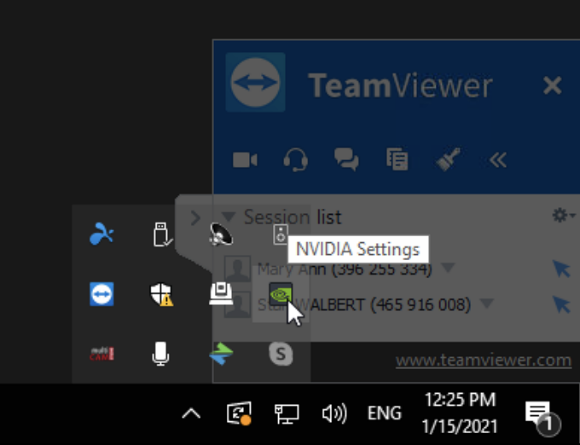Image resolution: width=580 pixels, height=445 pixels.
Task: Open dropdown next to WALBERT session
Action: click(487, 303)
